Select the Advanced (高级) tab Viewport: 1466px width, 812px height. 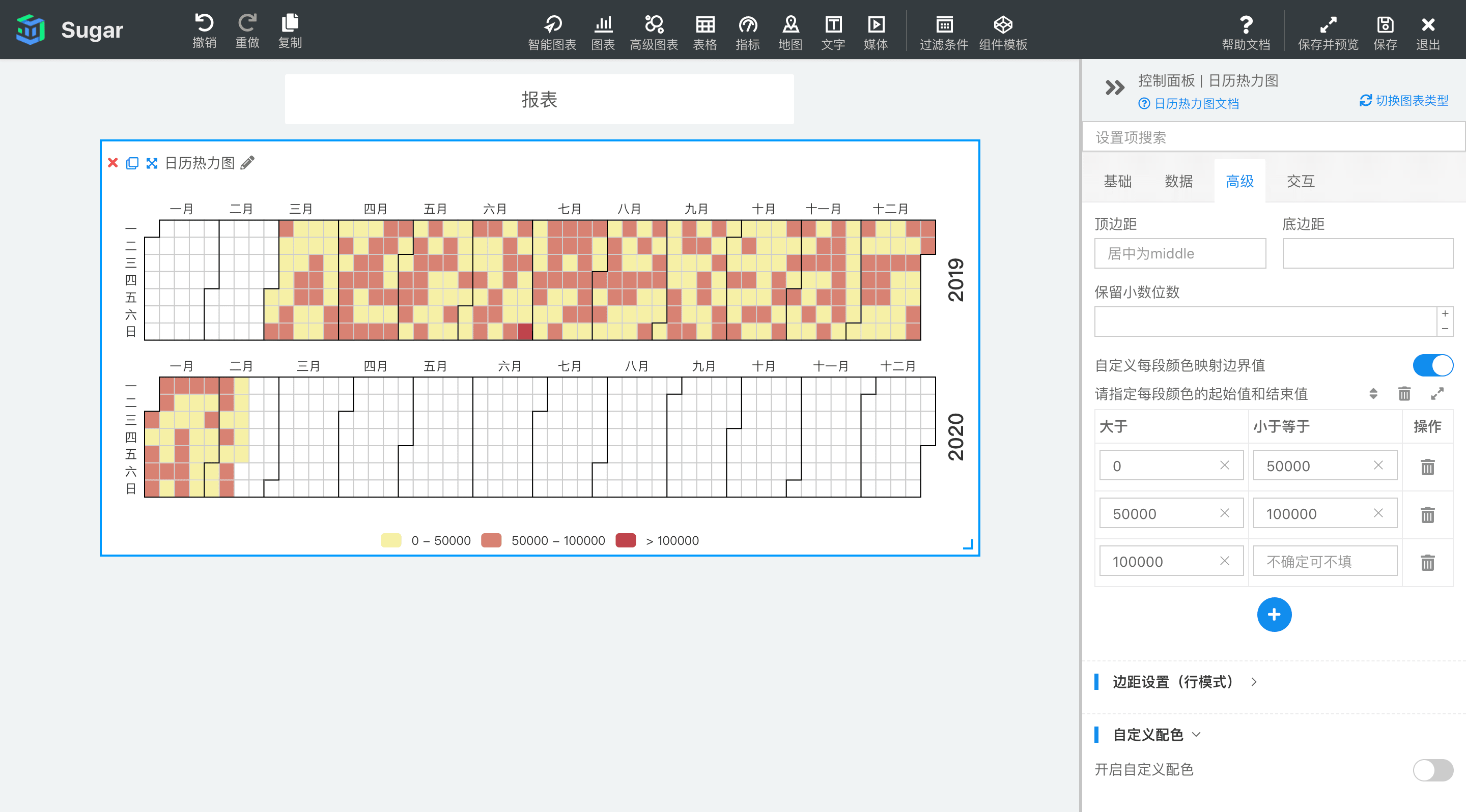1239,181
